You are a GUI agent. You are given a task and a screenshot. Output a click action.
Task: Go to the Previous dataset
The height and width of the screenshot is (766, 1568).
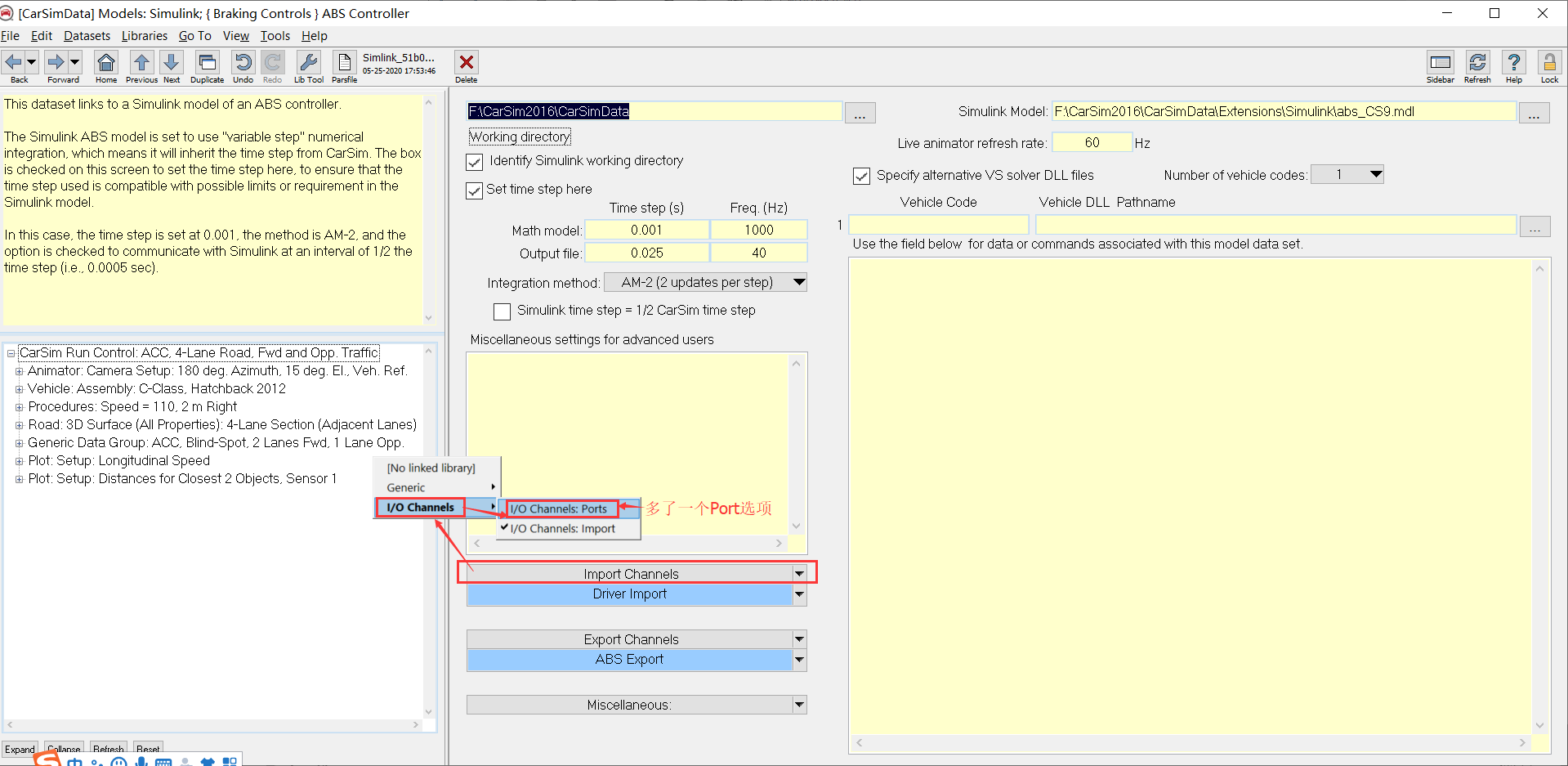tap(141, 62)
